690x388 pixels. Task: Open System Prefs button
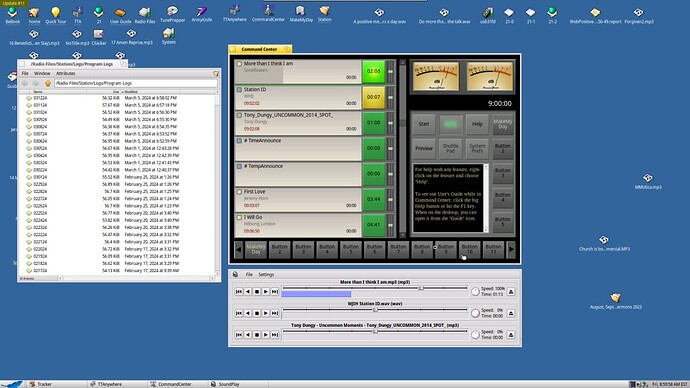click(x=477, y=149)
